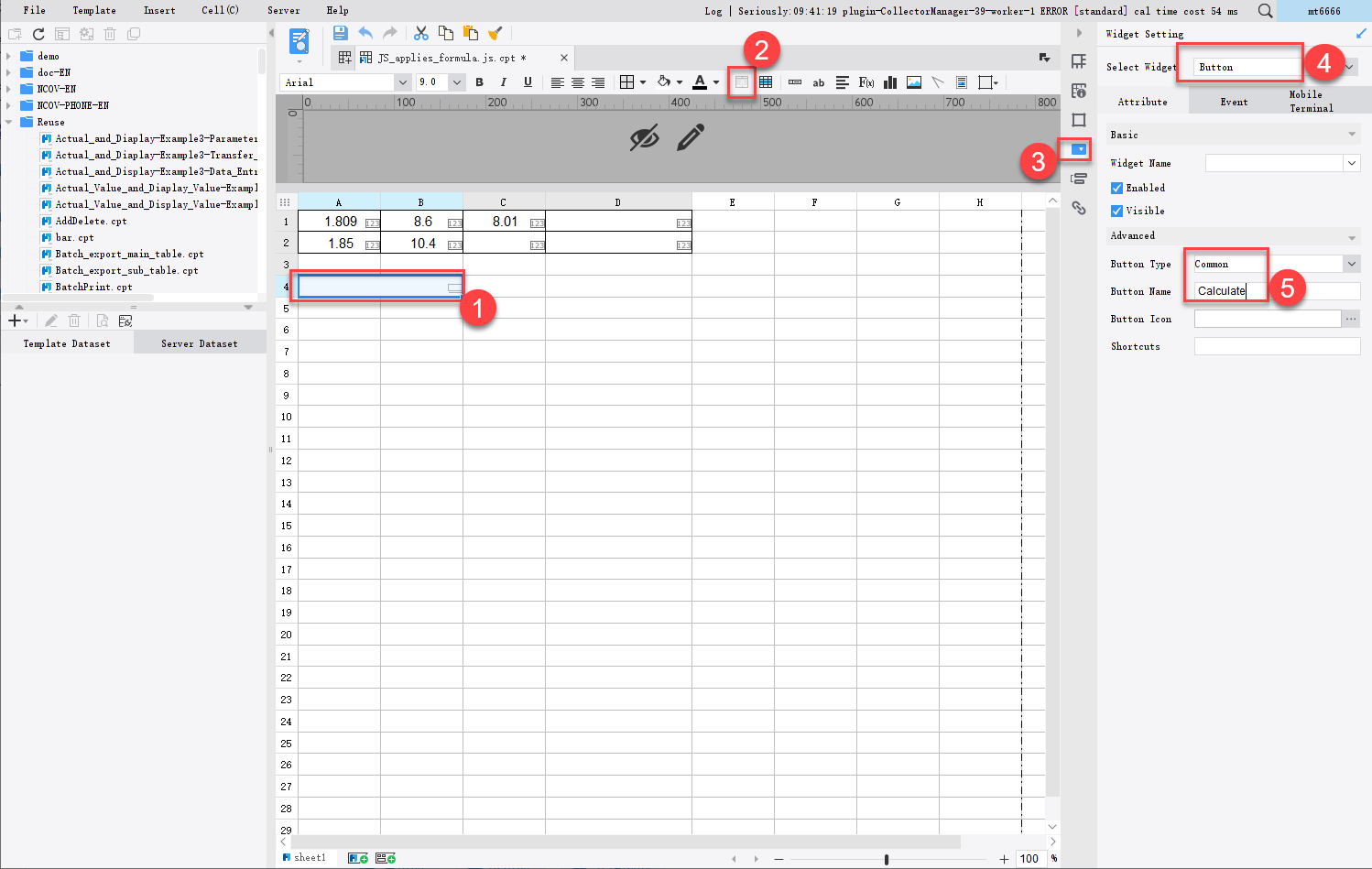This screenshot has width=1372, height=869.
Task: Select the Widget Settings icon in right sidebar
Action: pyautogui.click(x=1079, y=149)
